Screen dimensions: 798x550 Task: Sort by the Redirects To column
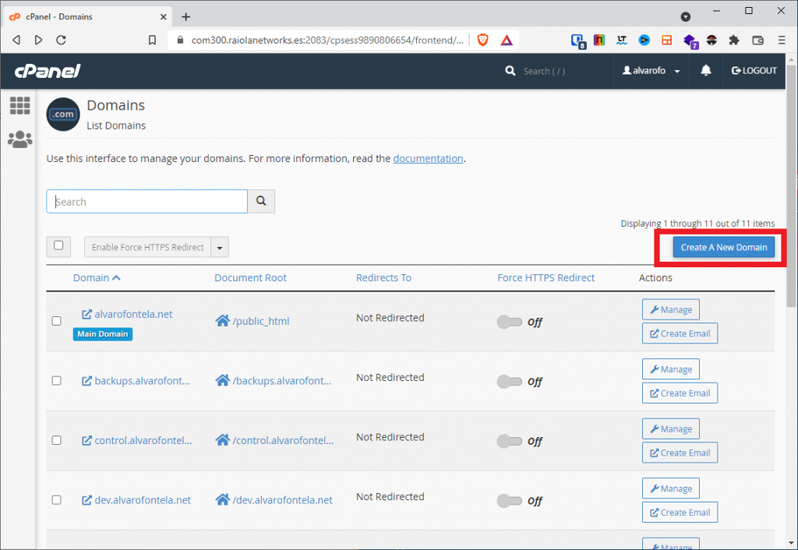(384, 278)
